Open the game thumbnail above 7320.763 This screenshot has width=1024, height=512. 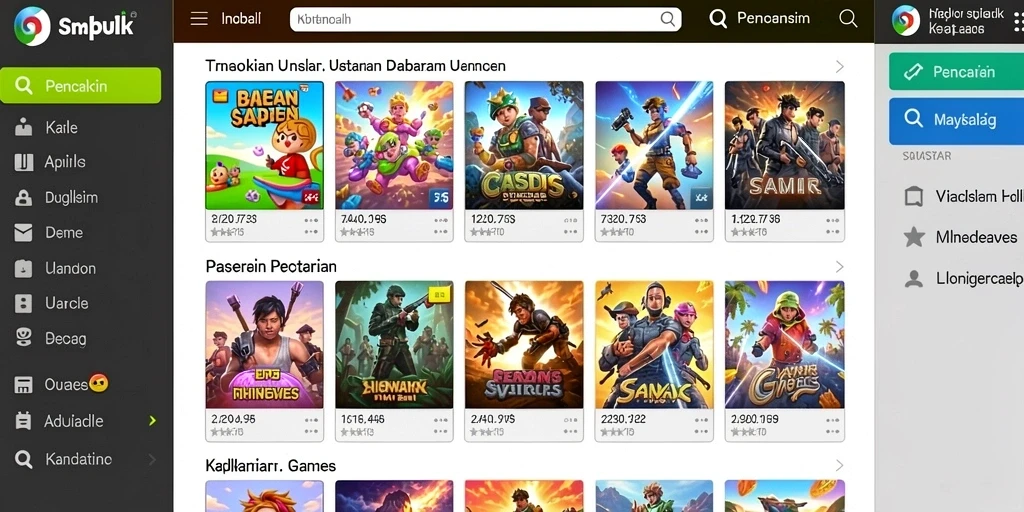pyautogui.click(x=654, y=145)
